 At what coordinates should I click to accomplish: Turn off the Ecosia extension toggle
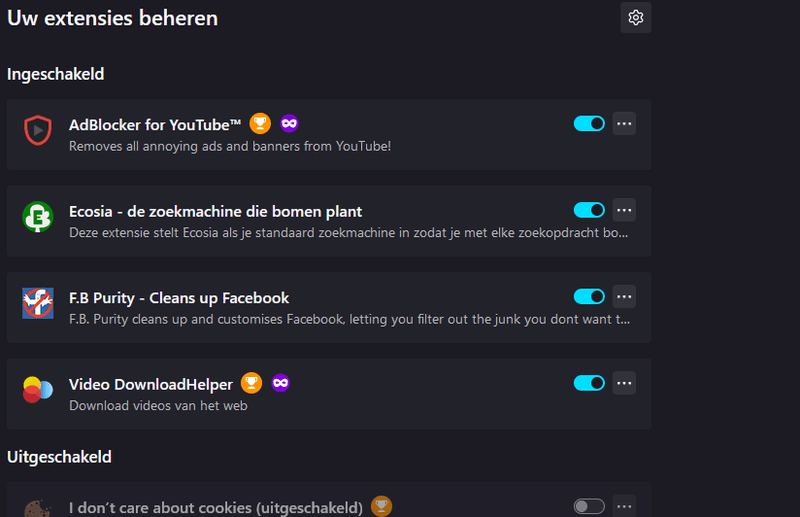(589, 210)
